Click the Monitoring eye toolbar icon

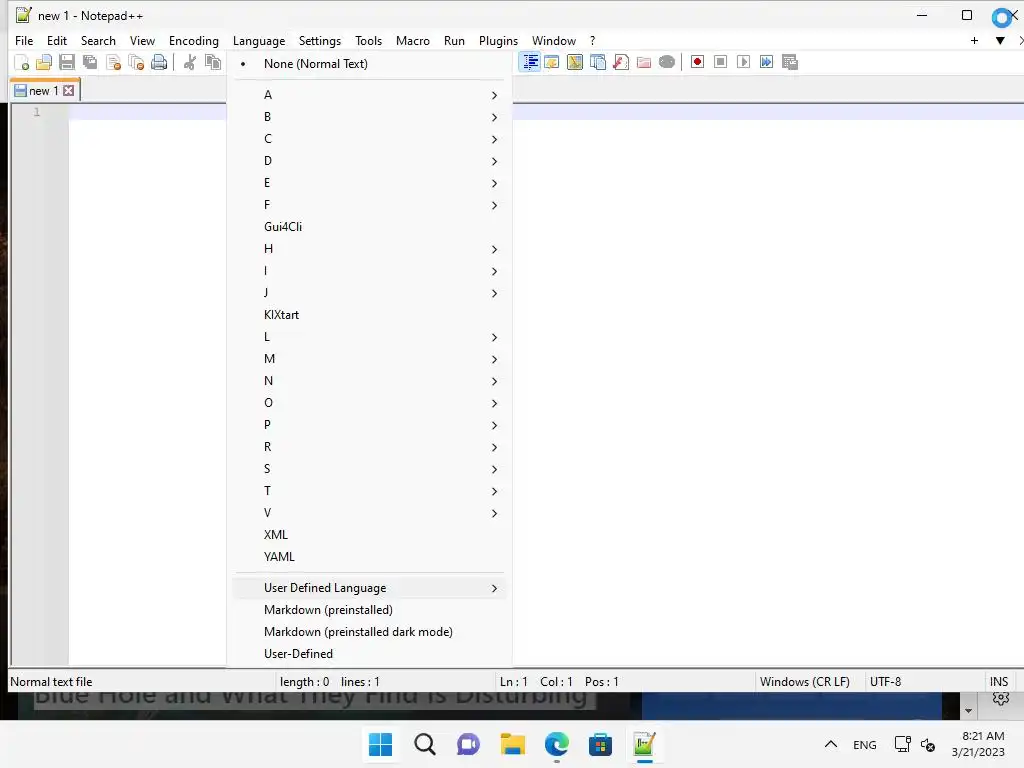click(x=666, y=62)
